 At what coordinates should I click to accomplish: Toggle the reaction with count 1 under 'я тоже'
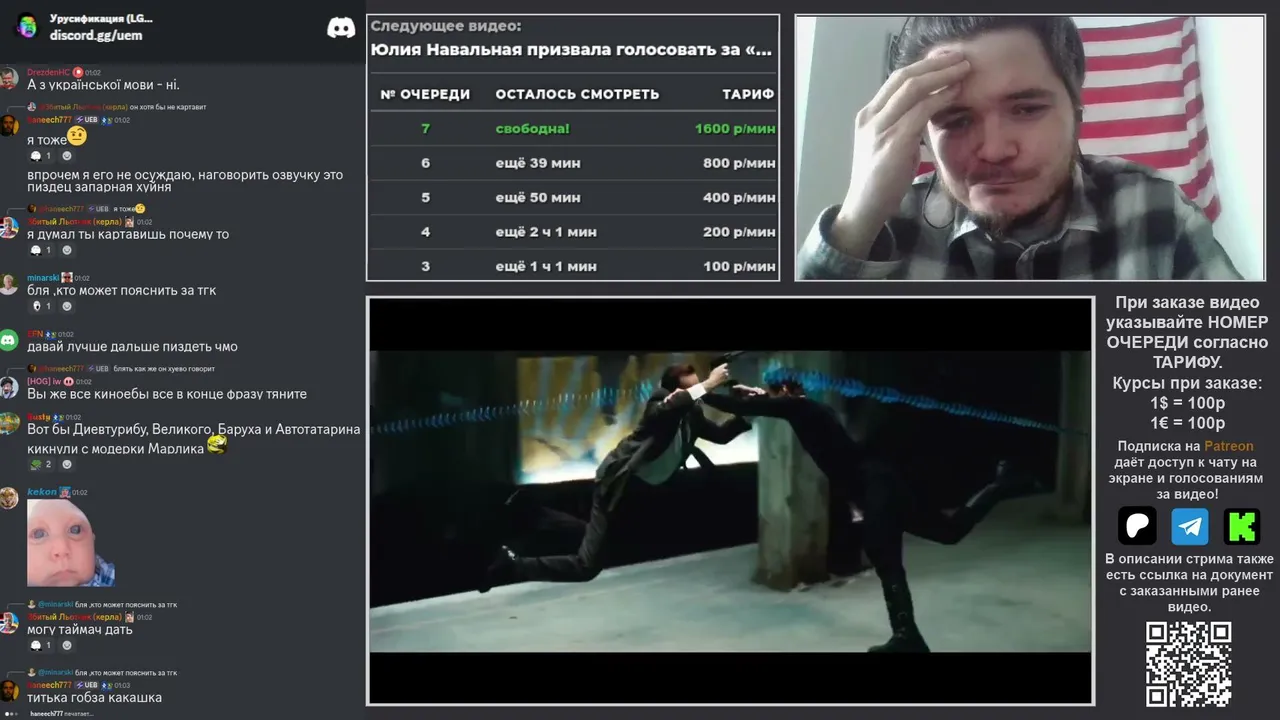pos(41,156)
